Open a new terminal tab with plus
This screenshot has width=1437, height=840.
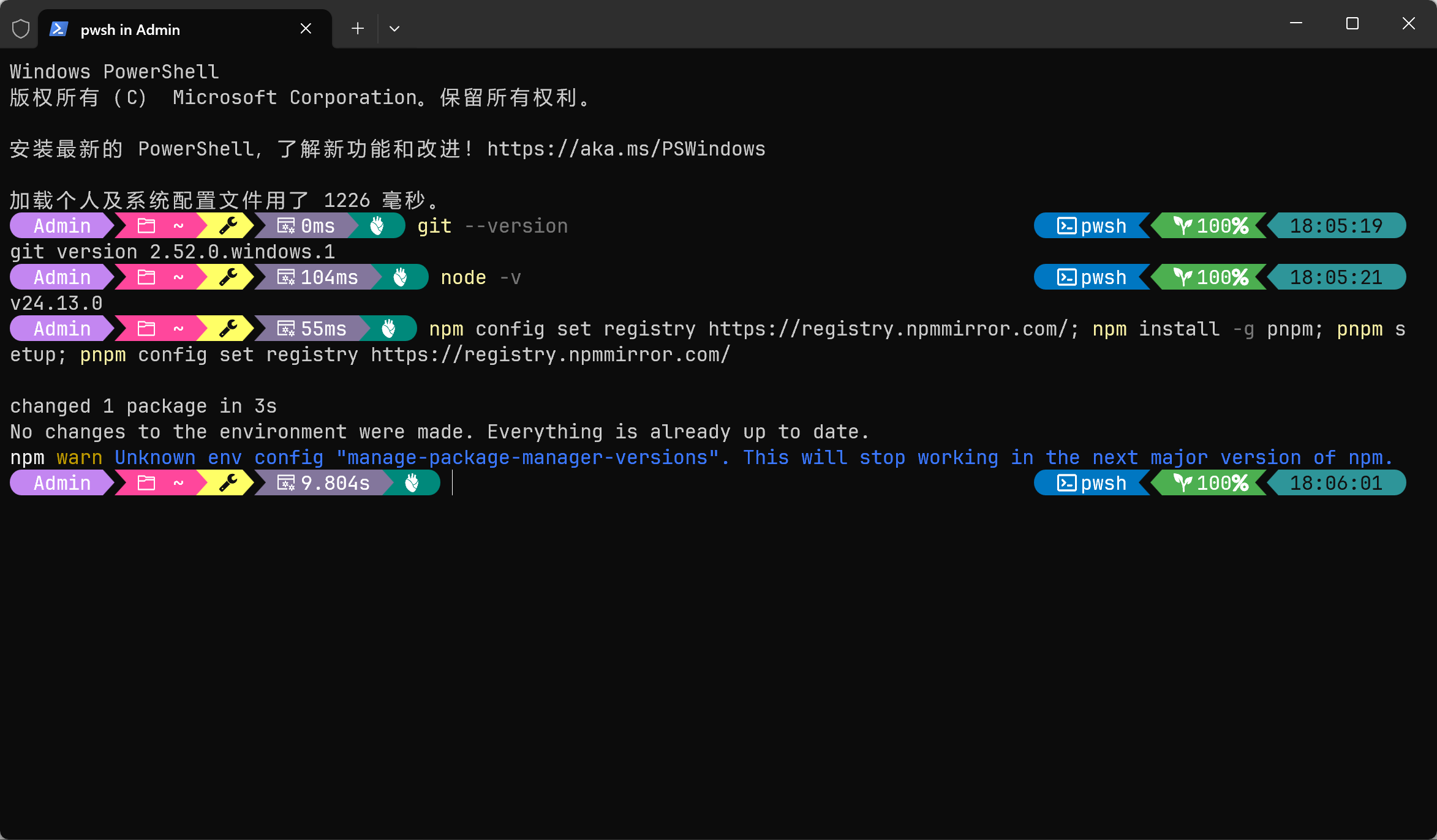(358, 29)
